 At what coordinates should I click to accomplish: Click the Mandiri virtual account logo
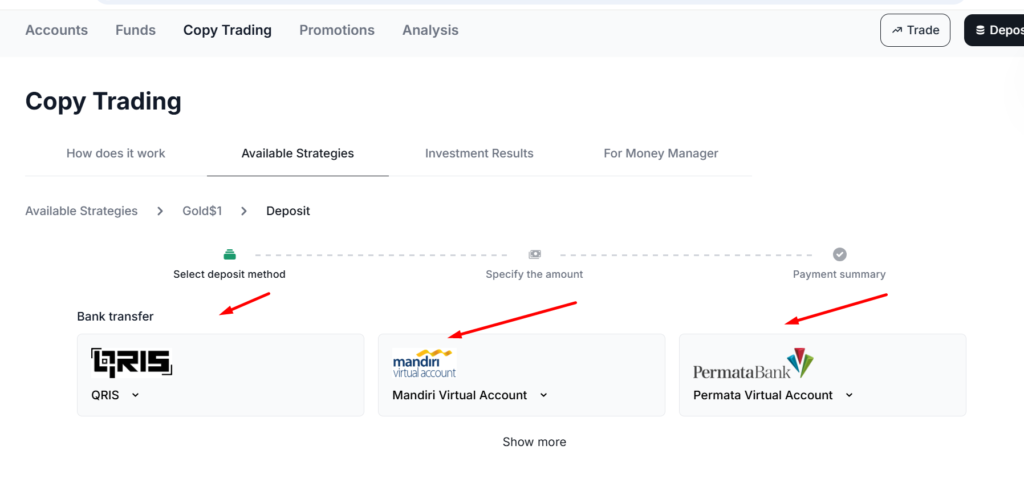tap(424, 363)
